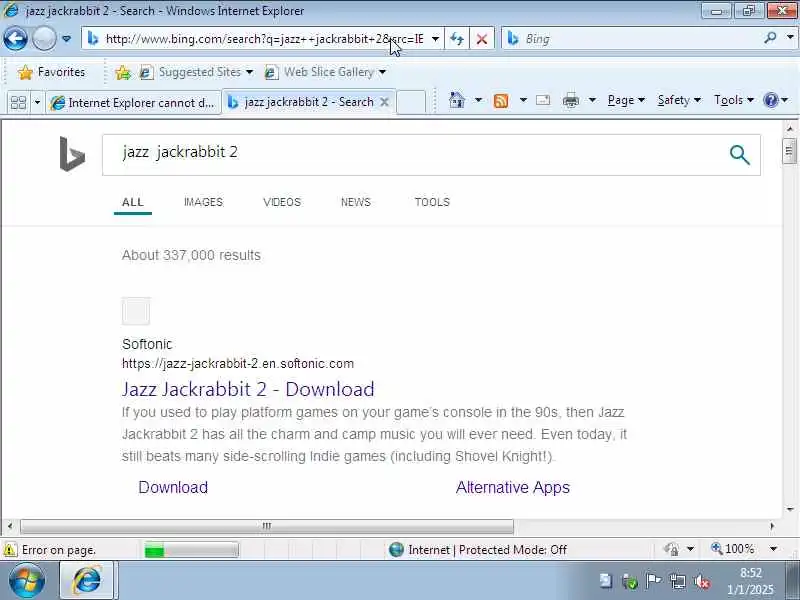Click the Print icon
800x600 pixels.
click(570, 101)
